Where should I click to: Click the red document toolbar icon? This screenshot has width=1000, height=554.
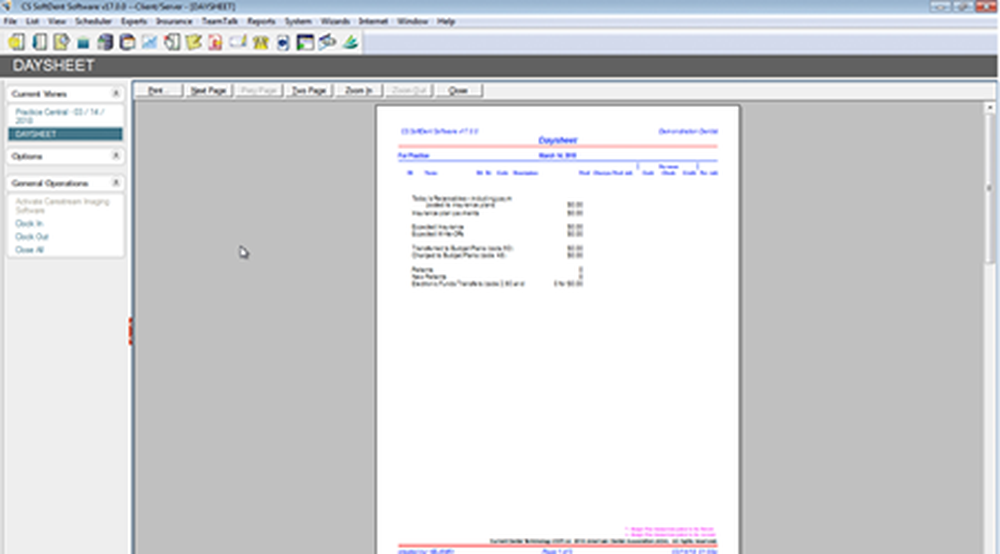tap(216, 42)
